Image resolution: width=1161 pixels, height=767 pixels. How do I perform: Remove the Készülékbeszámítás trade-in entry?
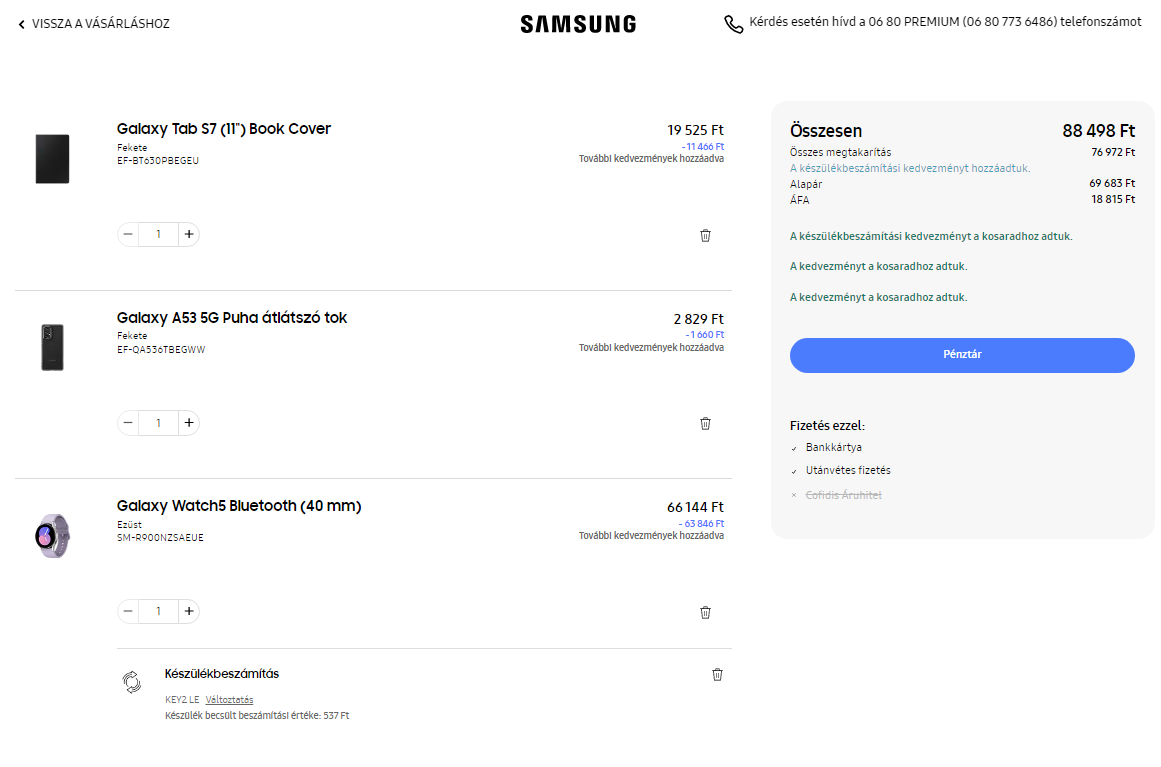click(x=717, y=675)
